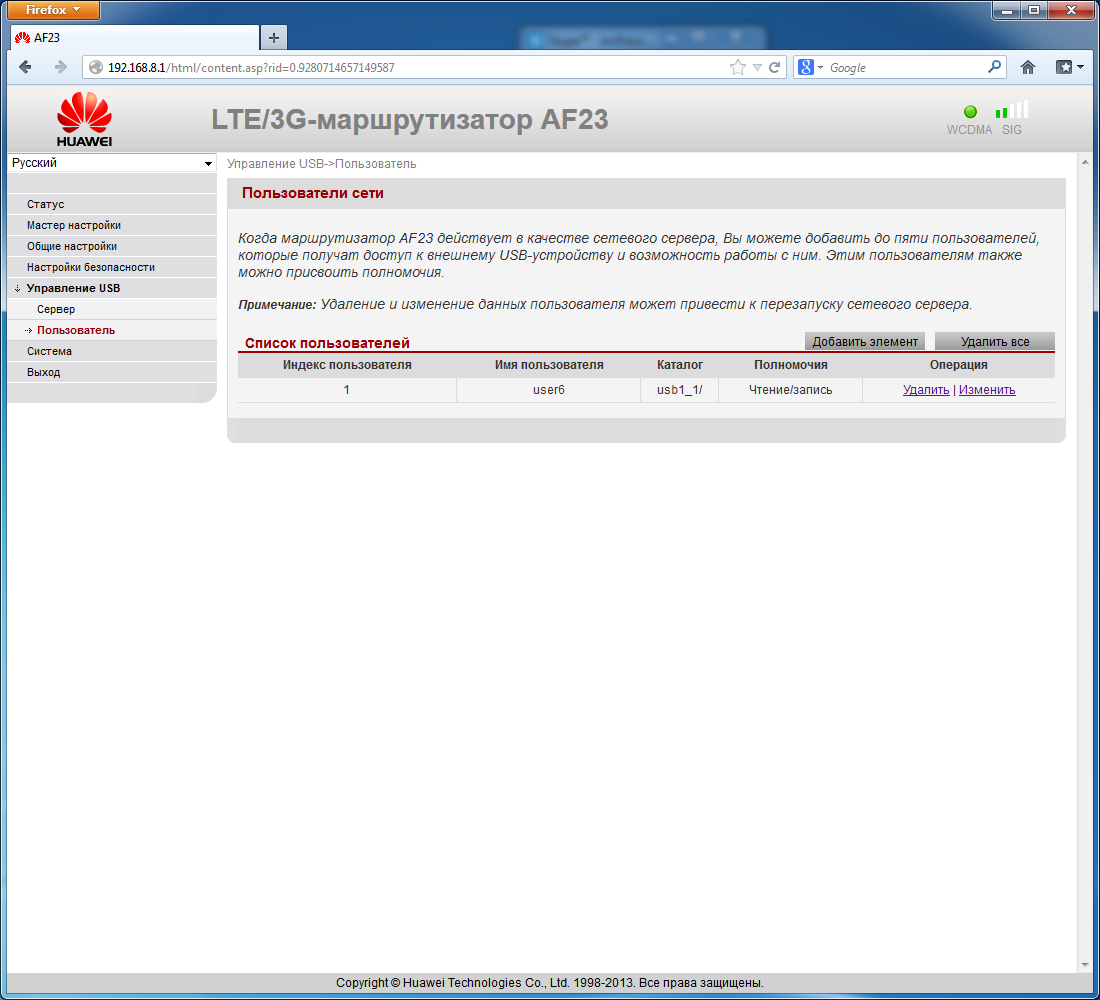Reload the page with the refresh icon
The image size is (1100, 1000).
tap(774, 67)
